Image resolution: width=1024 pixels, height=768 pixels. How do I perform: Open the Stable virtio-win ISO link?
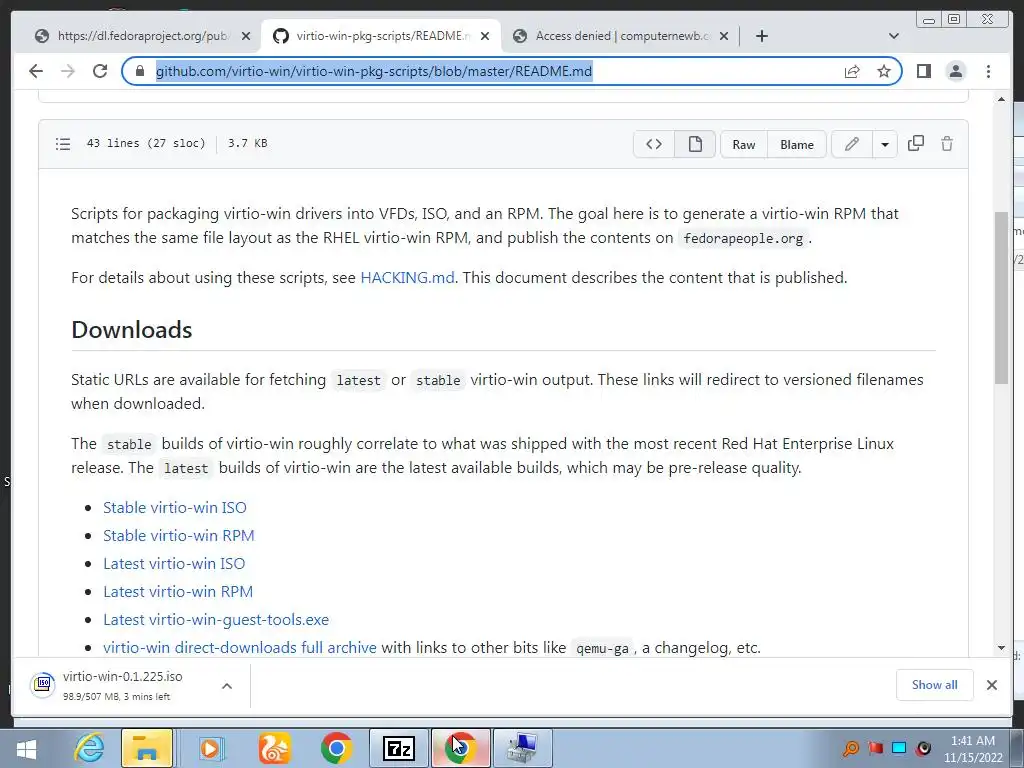click(175, 507)
